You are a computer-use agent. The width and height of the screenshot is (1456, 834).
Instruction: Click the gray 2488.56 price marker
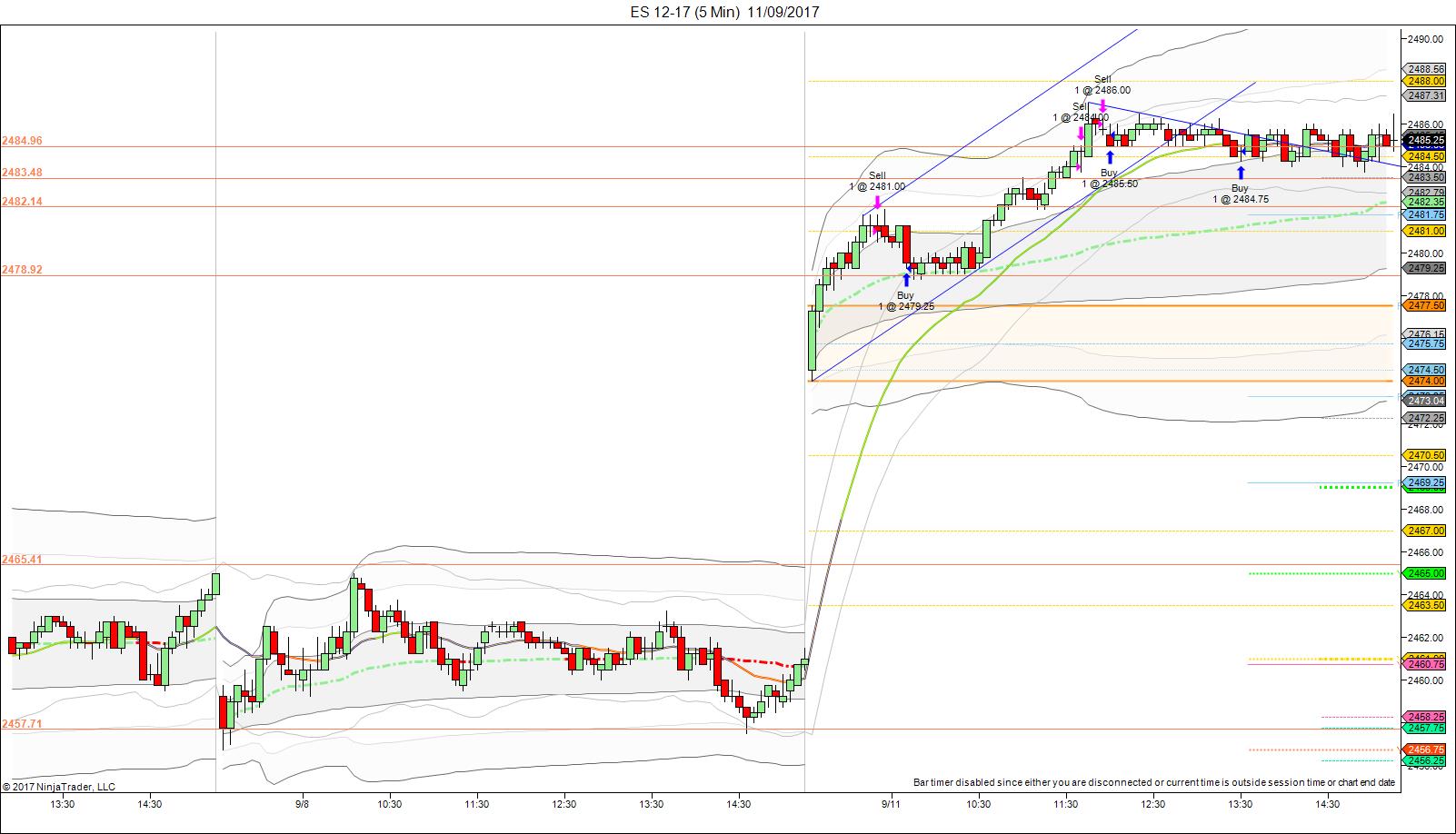click(x=1425, y=69)
